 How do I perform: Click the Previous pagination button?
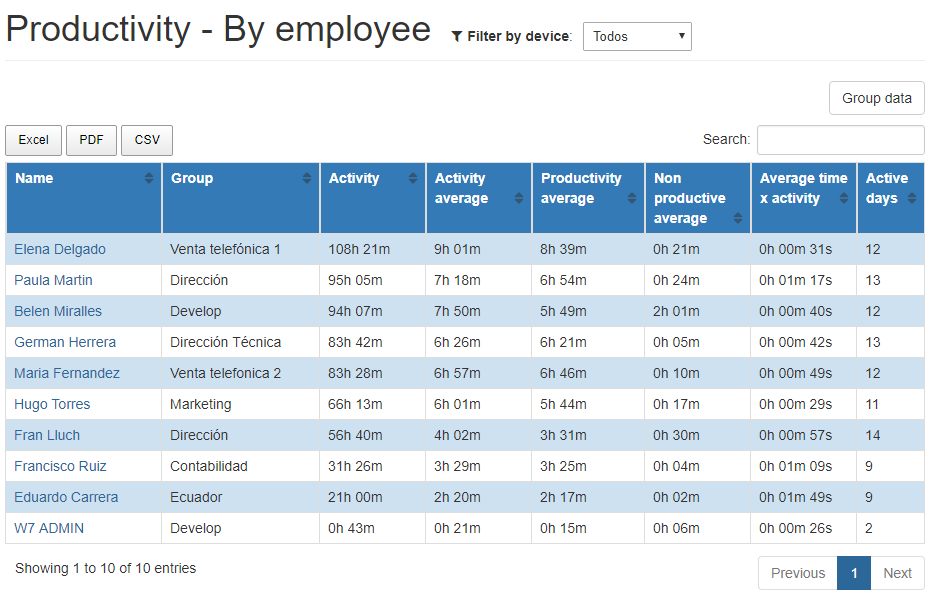click(x=798, y=573)
